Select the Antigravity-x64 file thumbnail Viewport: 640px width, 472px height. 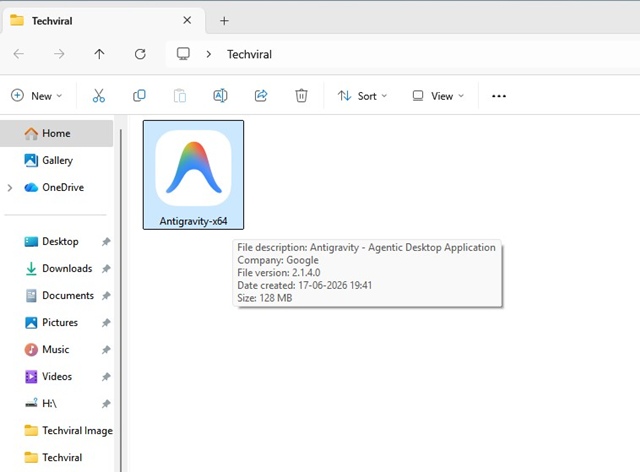click(x=193, y=168)
